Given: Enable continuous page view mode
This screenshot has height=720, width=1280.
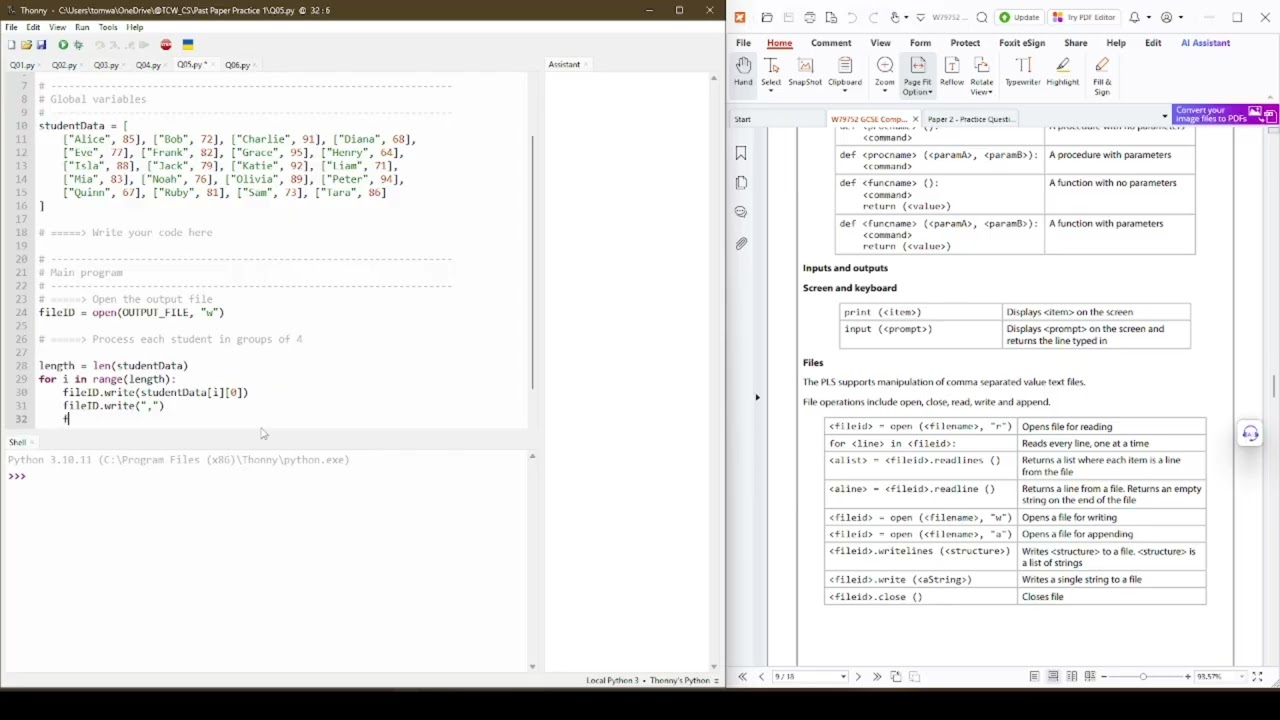Looking at the screenshot, I should click(1052, 677).
